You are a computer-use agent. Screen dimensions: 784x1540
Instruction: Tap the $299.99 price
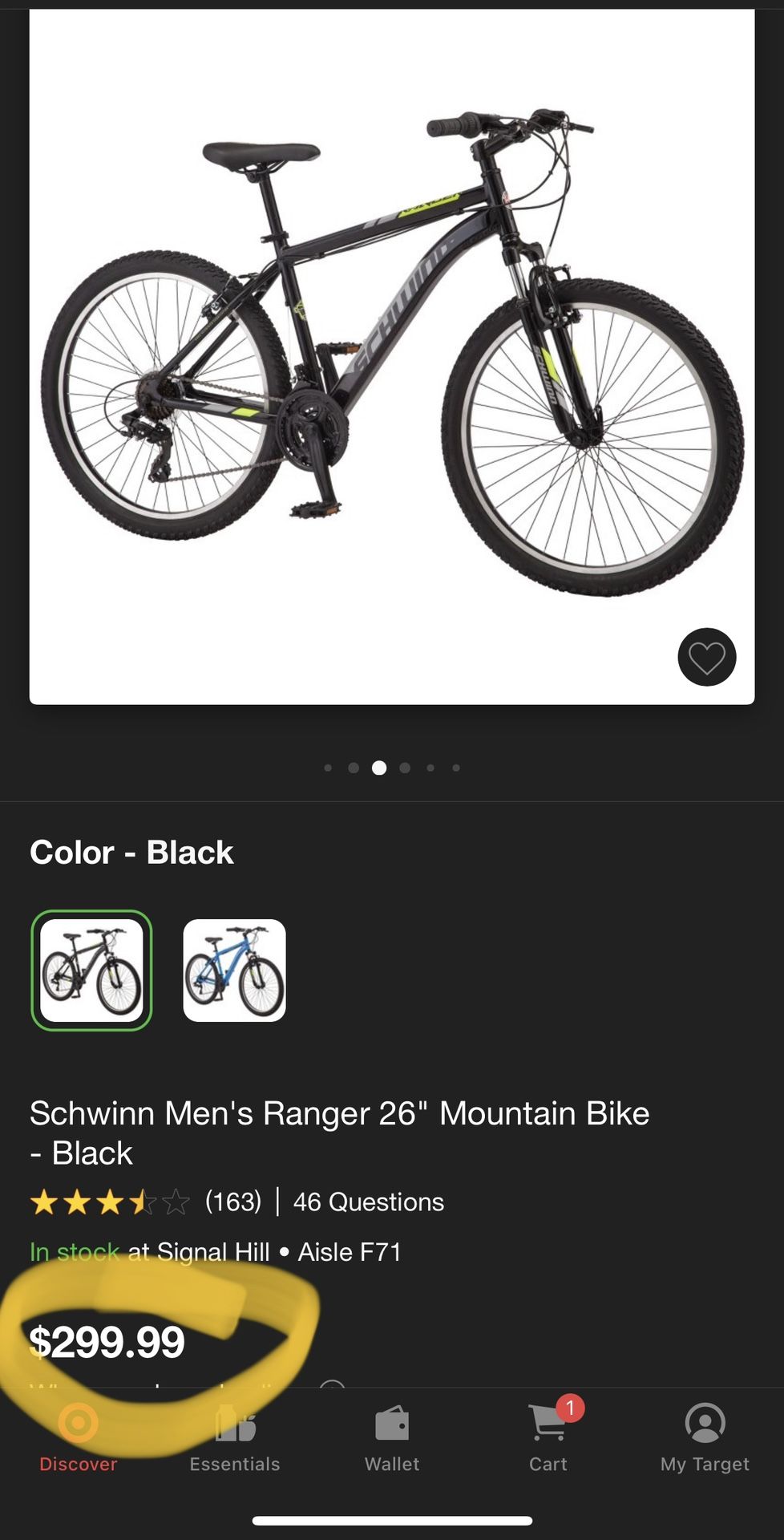107,1342
